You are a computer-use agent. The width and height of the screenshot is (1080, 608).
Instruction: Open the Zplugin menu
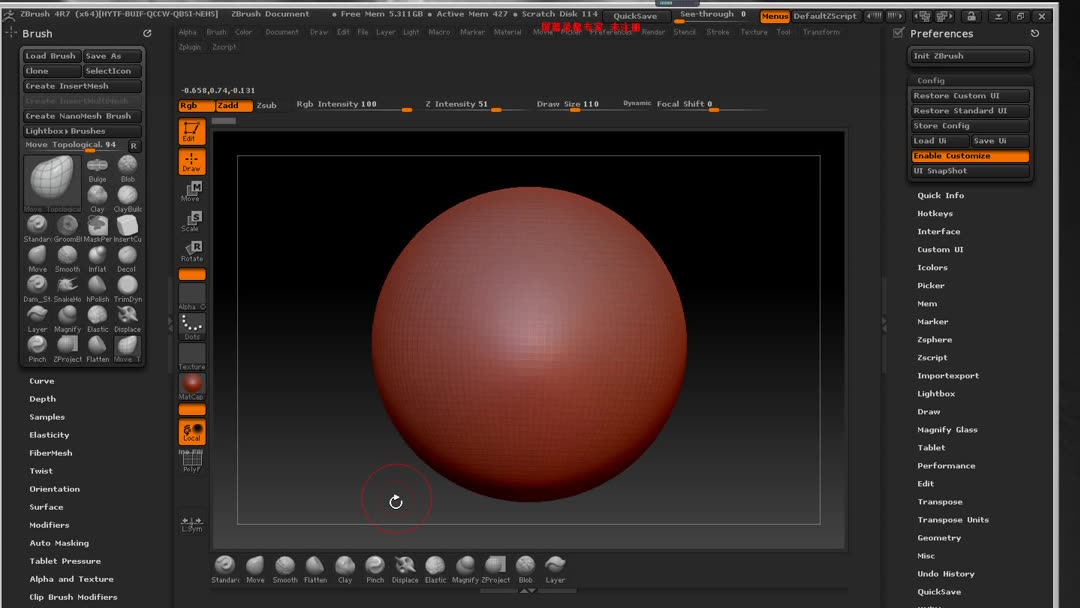pos(190,46)
